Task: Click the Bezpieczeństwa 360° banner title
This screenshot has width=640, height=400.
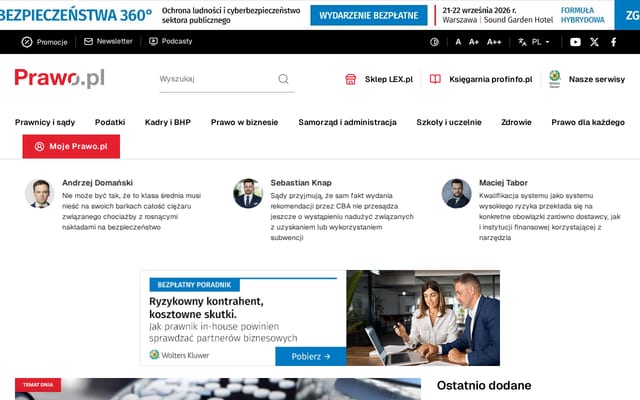Action: coord(76,15)
